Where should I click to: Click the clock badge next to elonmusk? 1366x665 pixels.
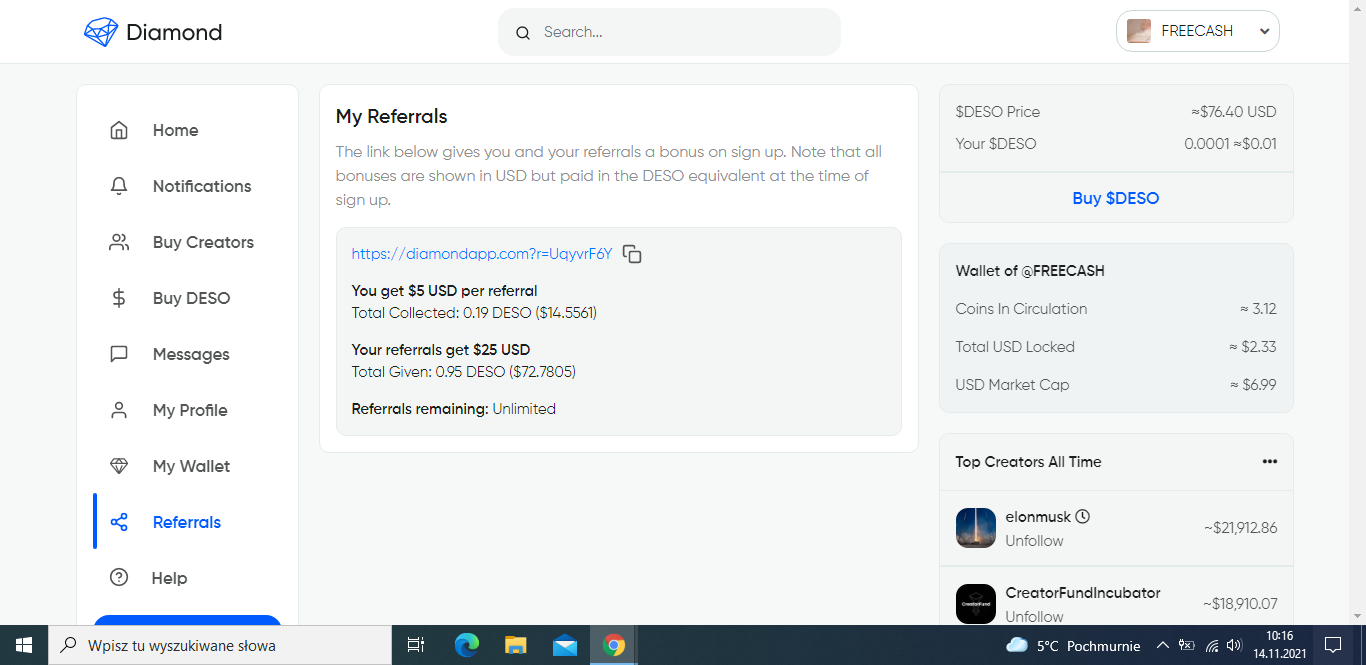[x=1082, y=517]
